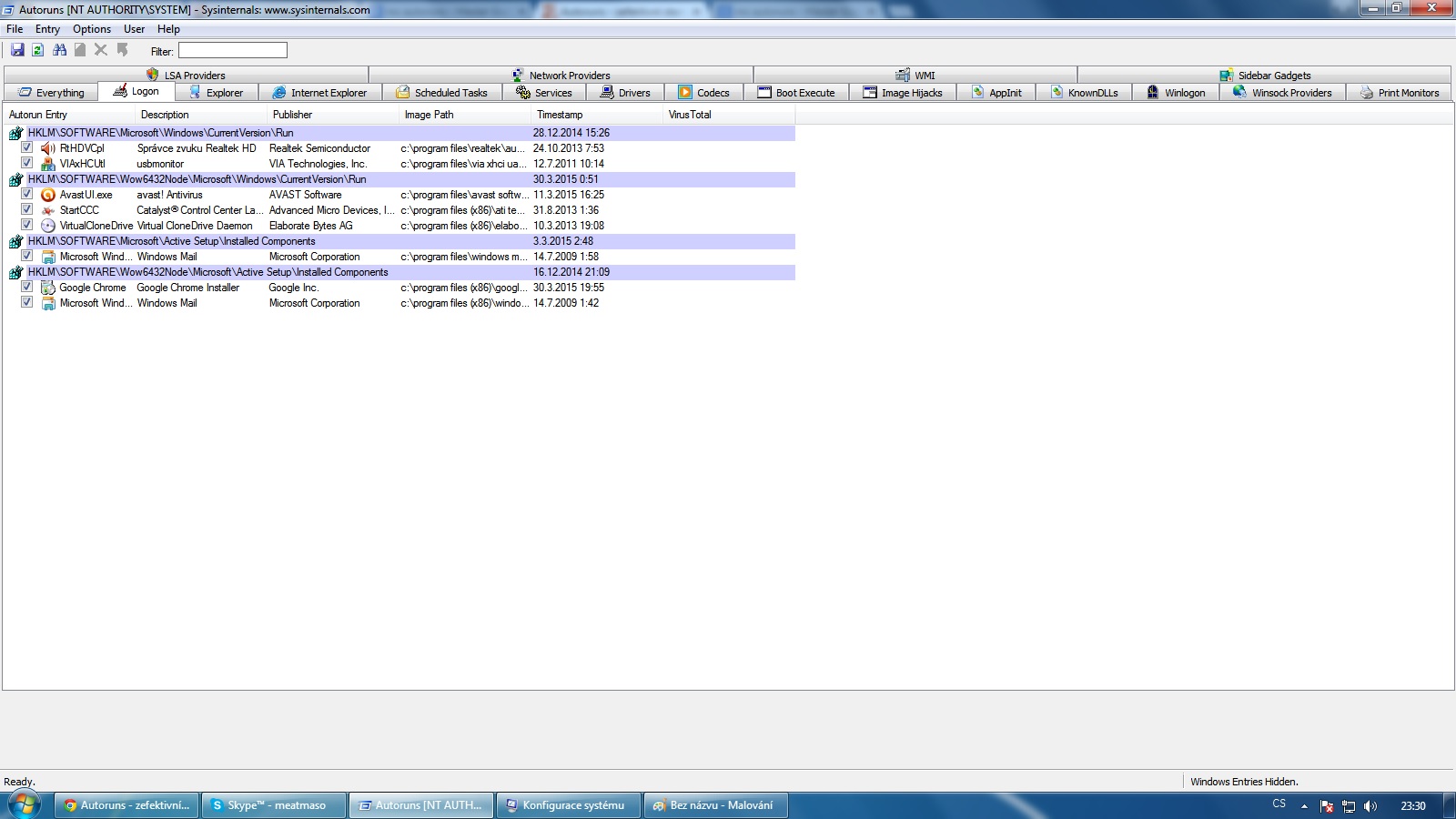
Task: Click publisher text 'Realtek Semiconductor'
Action: click(x=319, y=148)
